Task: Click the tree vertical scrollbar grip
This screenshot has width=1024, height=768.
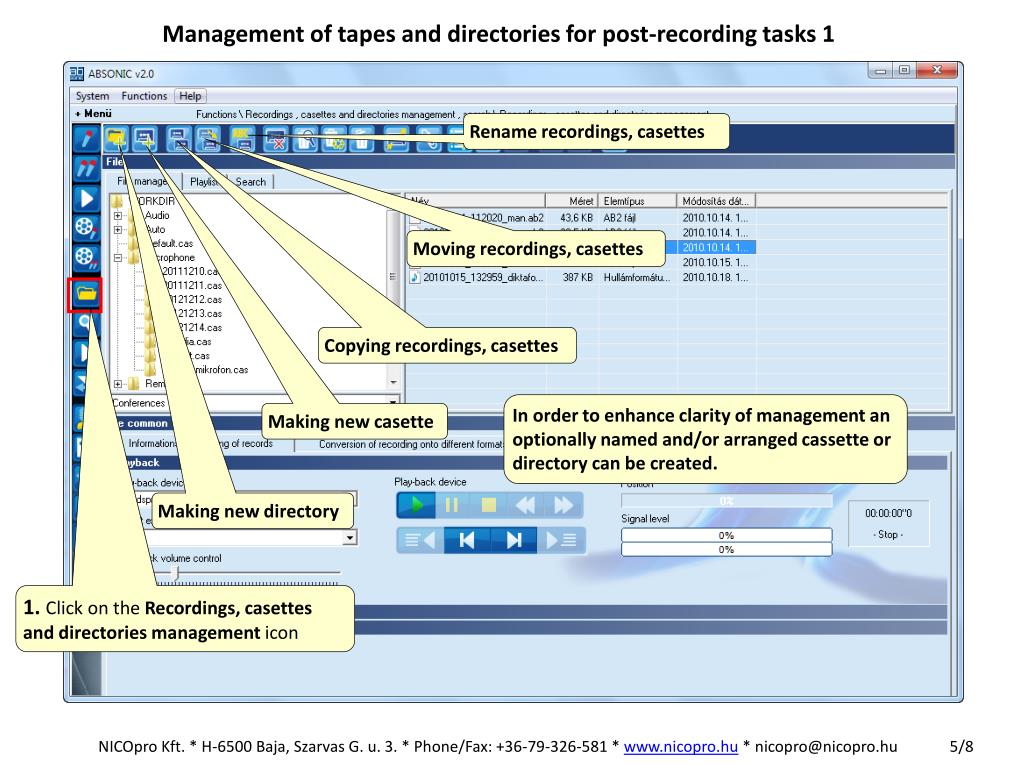Action: pos(393,276)
